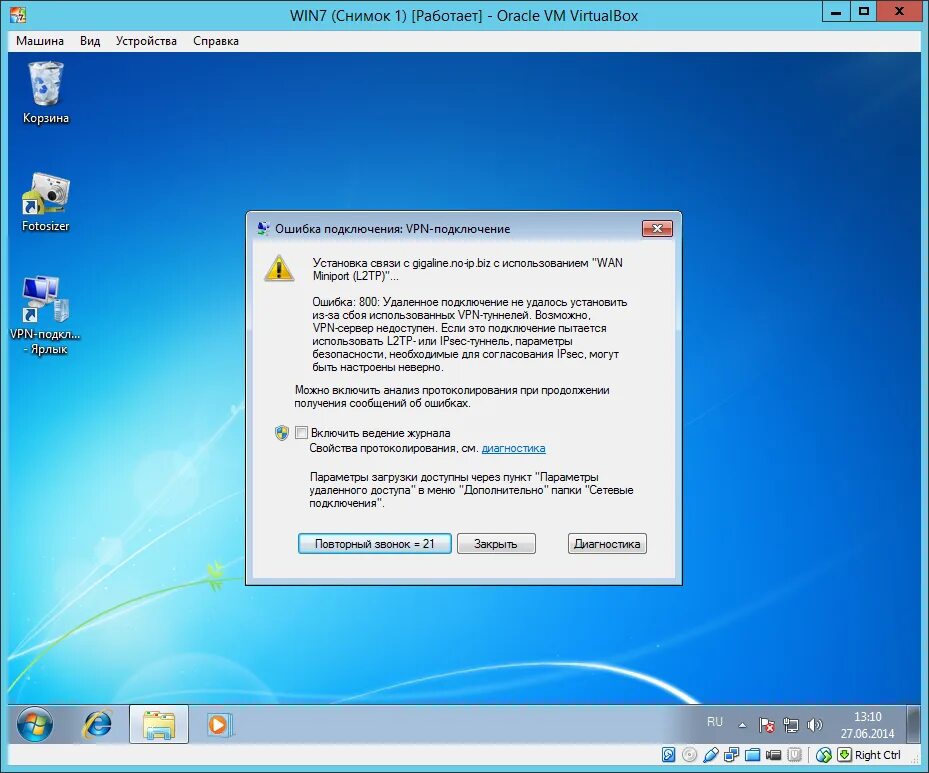Viewport: 929px width, 773px height.
Task: Click the RU language indicator
Action: tap(715, 722)
